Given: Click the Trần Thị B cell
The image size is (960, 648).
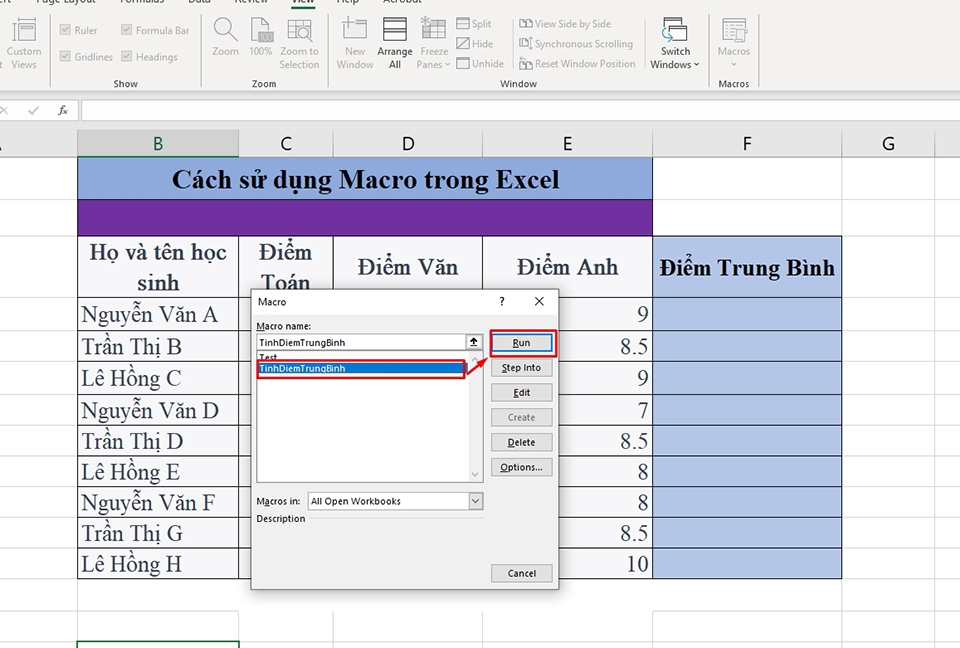Looking at the screenshot, I should pos(158,347).
